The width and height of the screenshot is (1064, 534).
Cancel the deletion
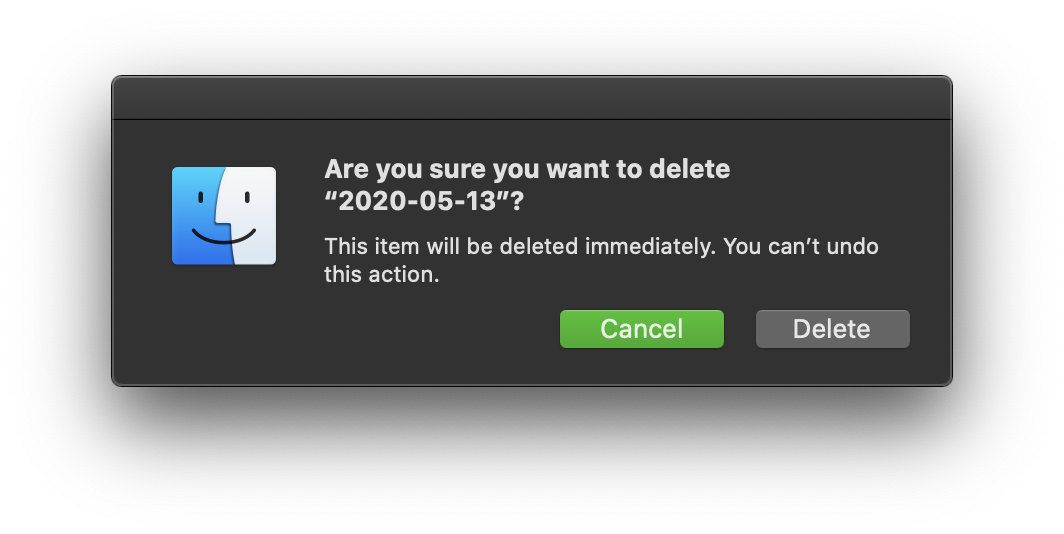pyautogui.click(x=641, y=329)
